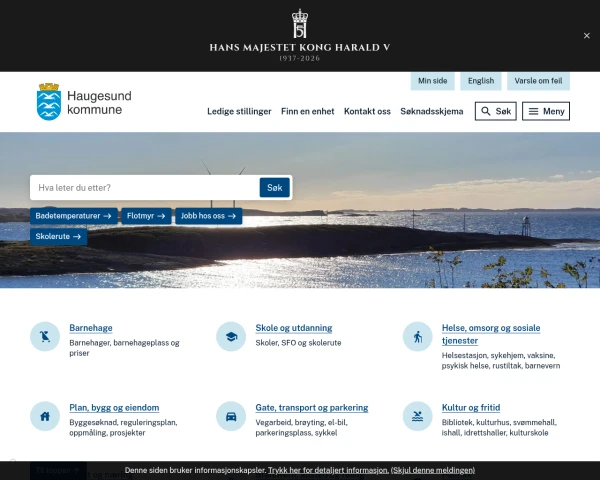This screenshot has height=480, width=600.
Task: Click the header Søk magnifier button
Action: click(x=496, y=111)
